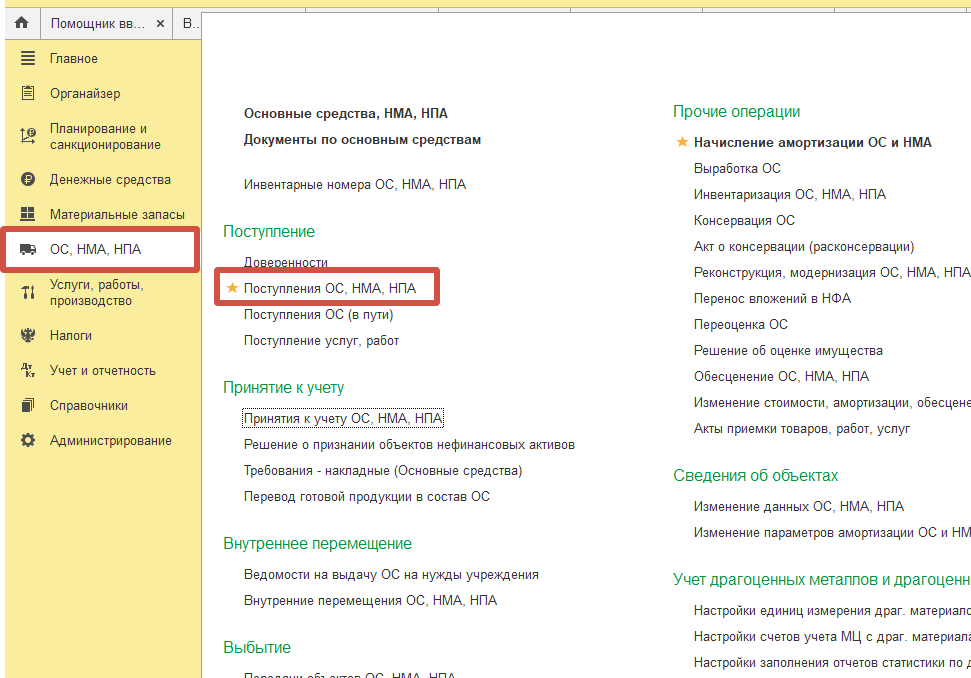971x678 pixels.
Task: Click the ruble coin icon for Денежные средства
Action: tap(28, 180)
